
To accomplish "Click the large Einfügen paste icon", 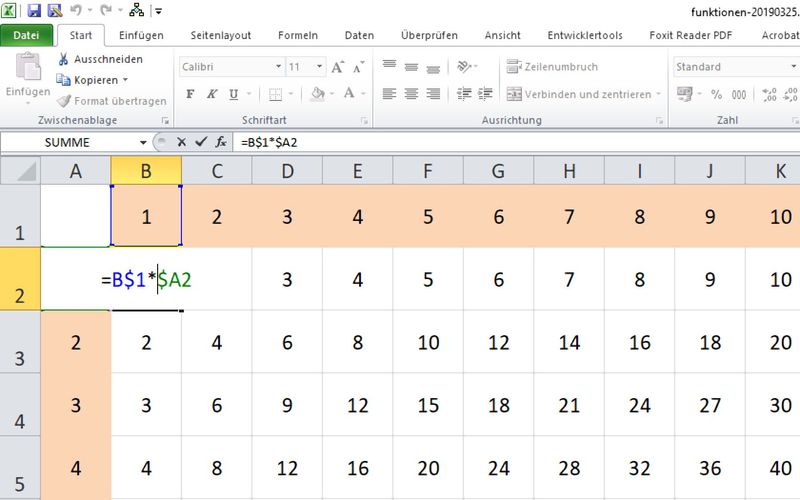I will [28, 67].
